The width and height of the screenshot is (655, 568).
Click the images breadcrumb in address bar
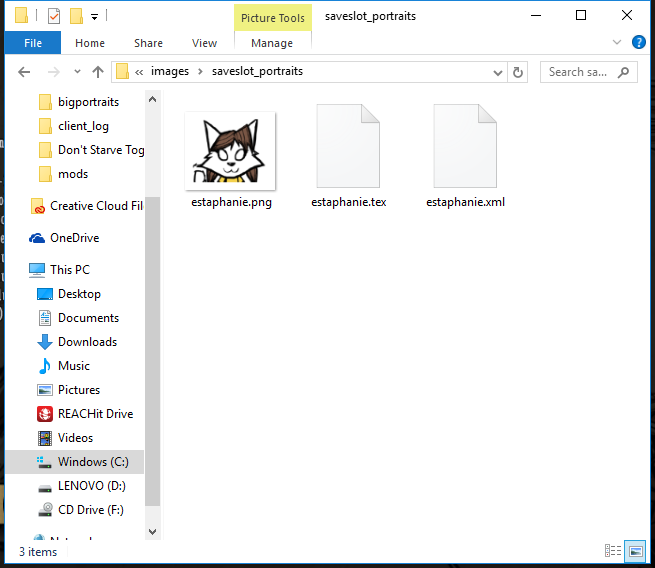pos(169,72)
